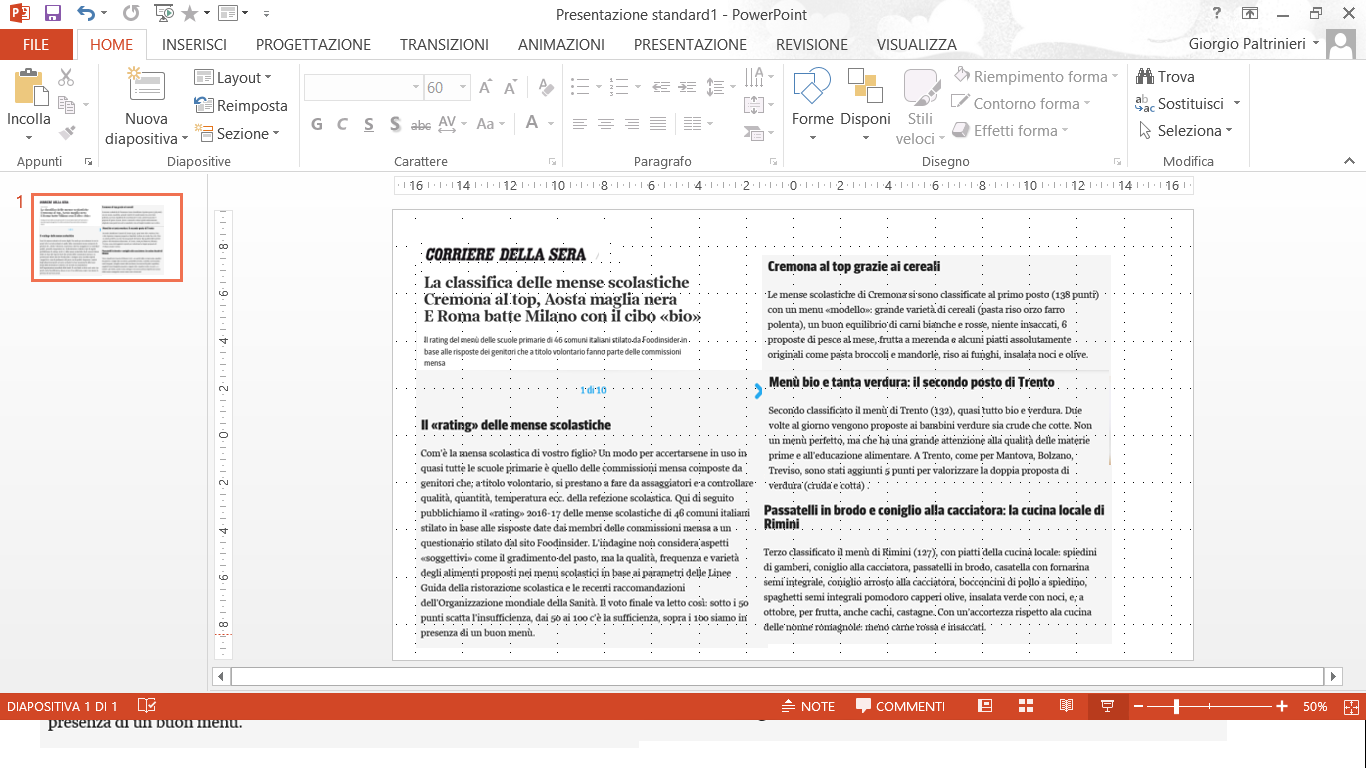Click the 50% zoom level

(1315, 706)
